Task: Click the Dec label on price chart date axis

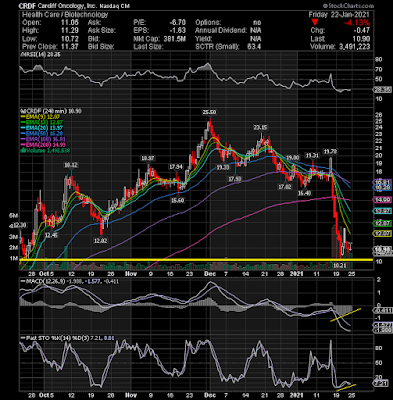Action: point(210,274)
